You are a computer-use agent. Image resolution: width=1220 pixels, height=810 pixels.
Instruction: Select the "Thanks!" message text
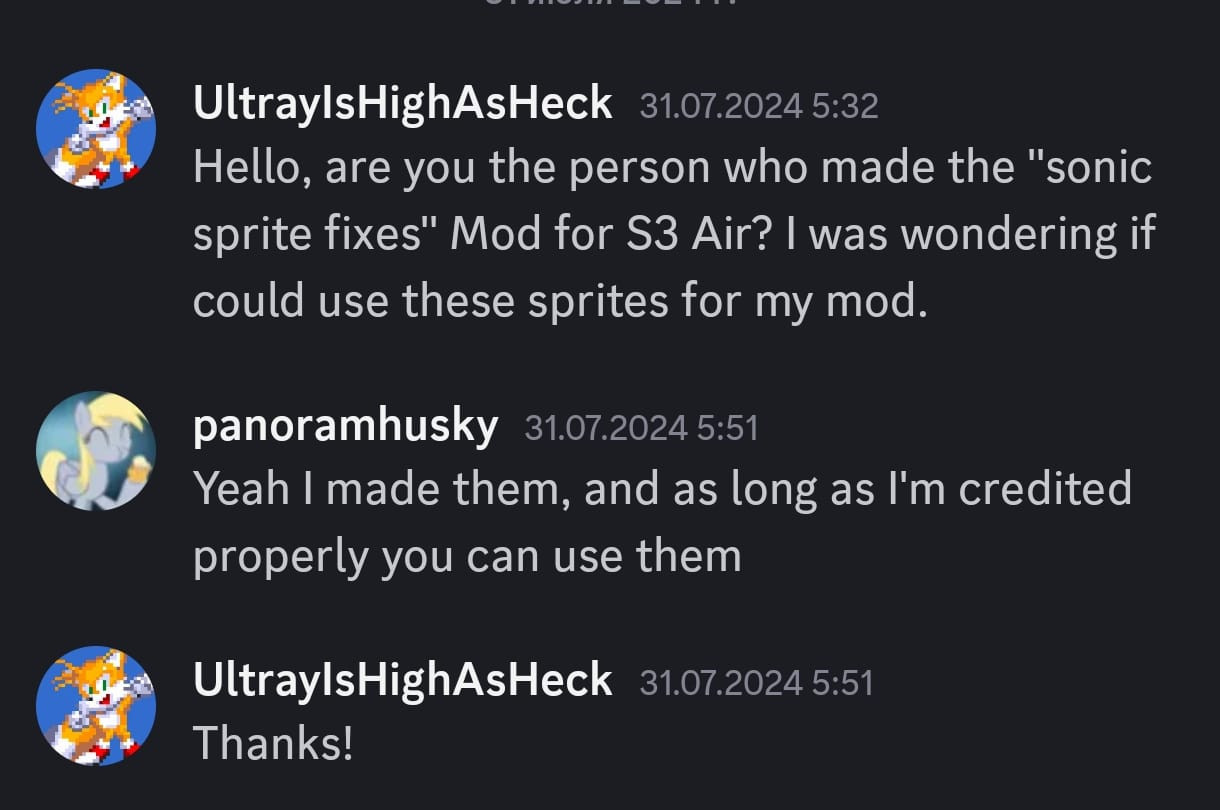coord(272,744)
